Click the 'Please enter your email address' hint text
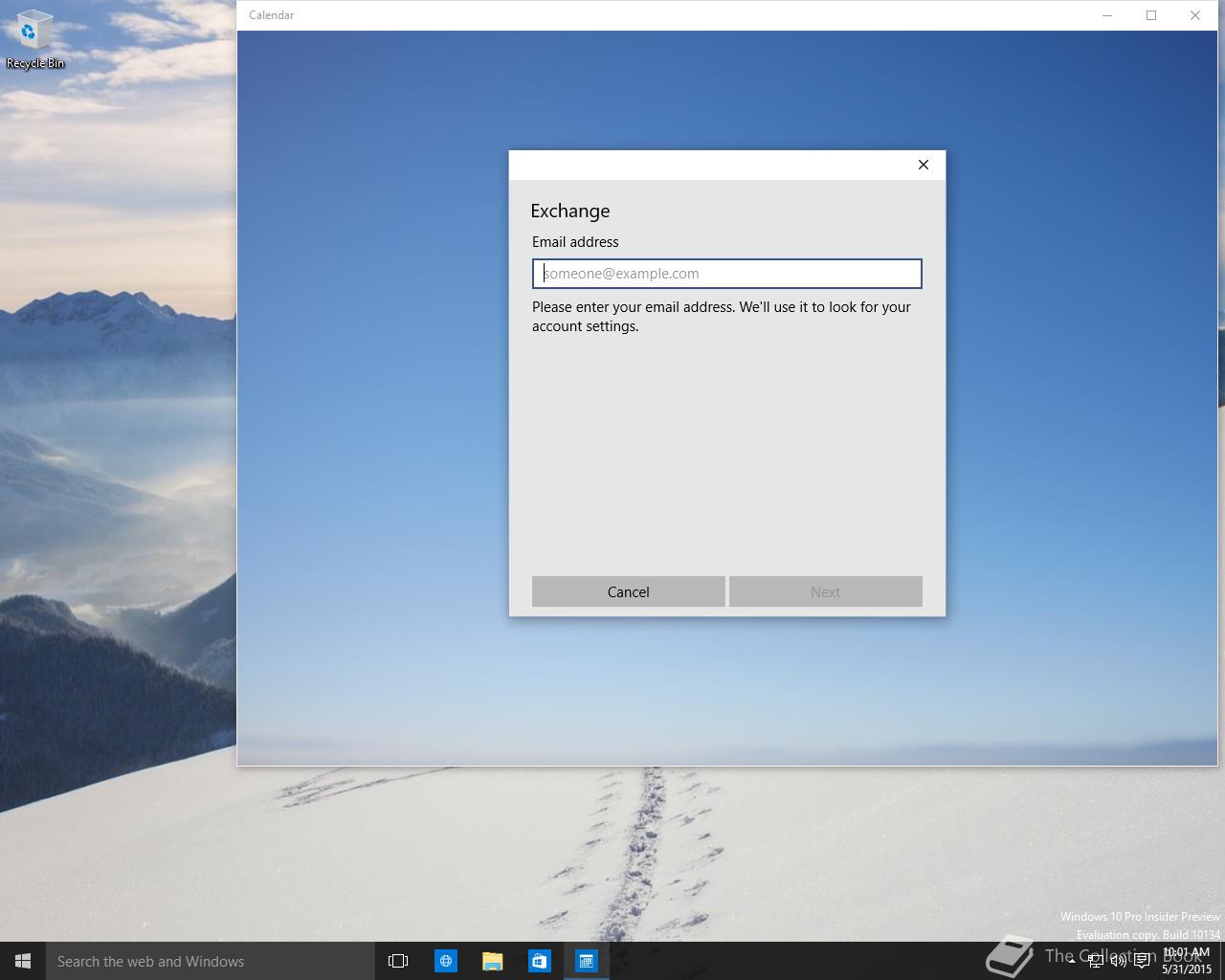This screenshot has height=980, width=1225. click(x=722, y=317)
